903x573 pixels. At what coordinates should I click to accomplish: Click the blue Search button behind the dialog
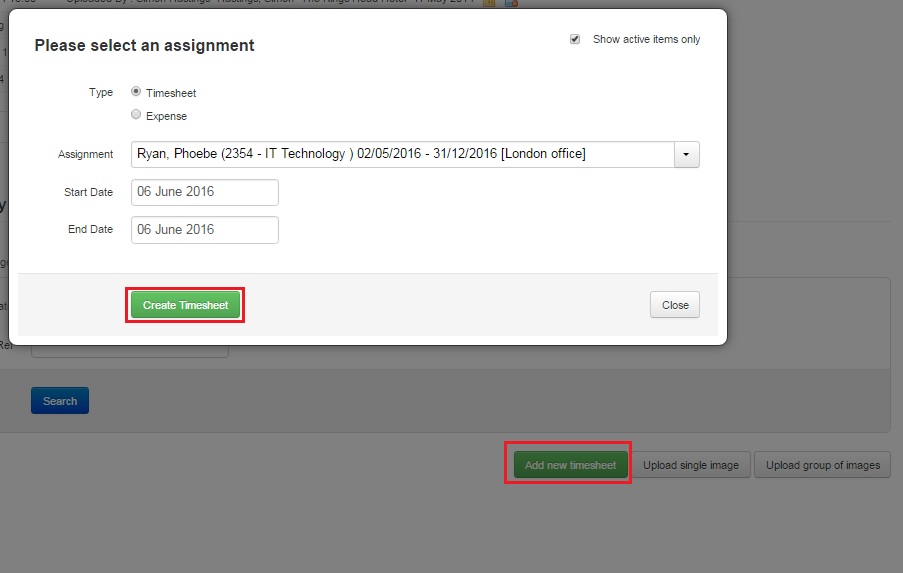60,401
